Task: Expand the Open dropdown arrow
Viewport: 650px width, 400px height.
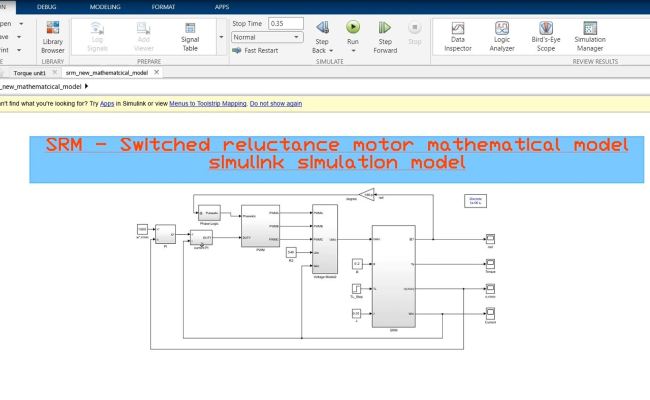Action: 21,24
